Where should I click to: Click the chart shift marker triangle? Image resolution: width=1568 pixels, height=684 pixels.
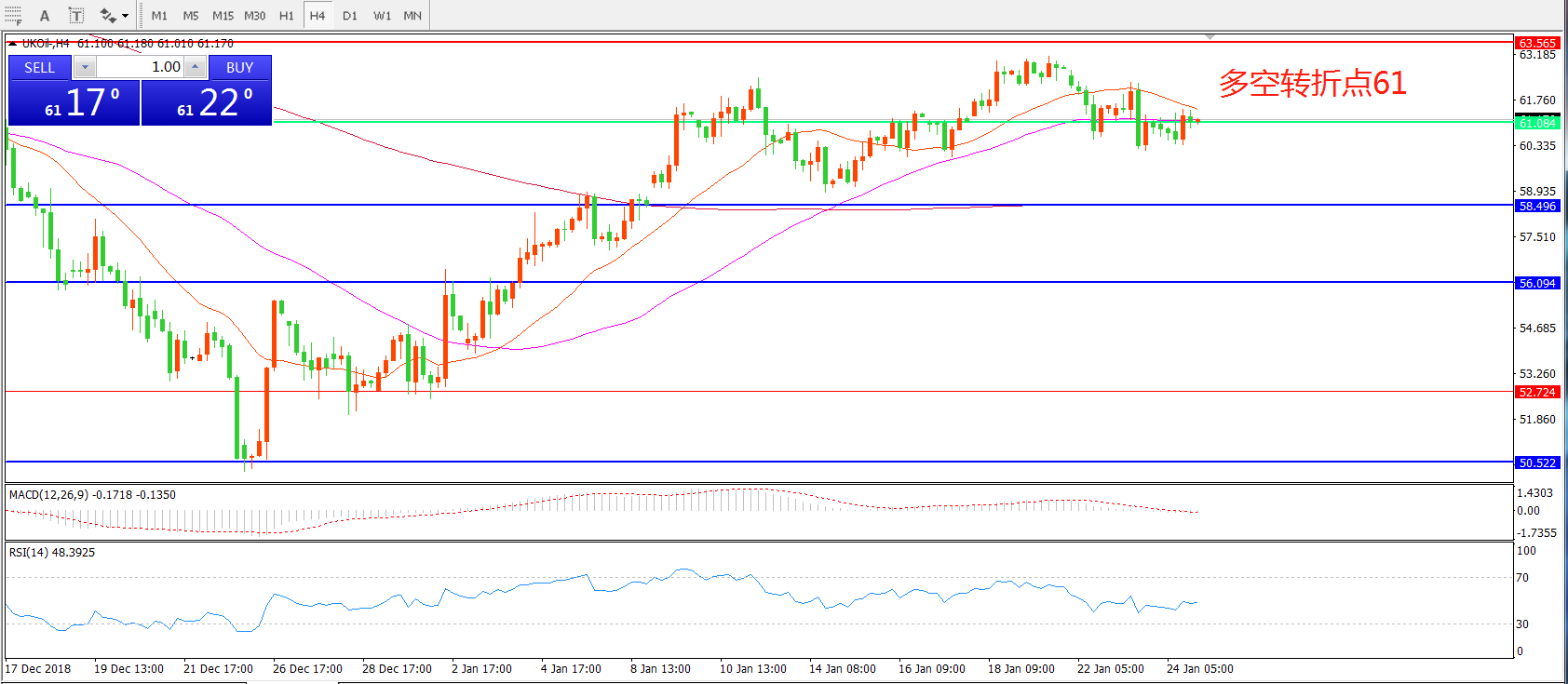(x=1210, y=37)
